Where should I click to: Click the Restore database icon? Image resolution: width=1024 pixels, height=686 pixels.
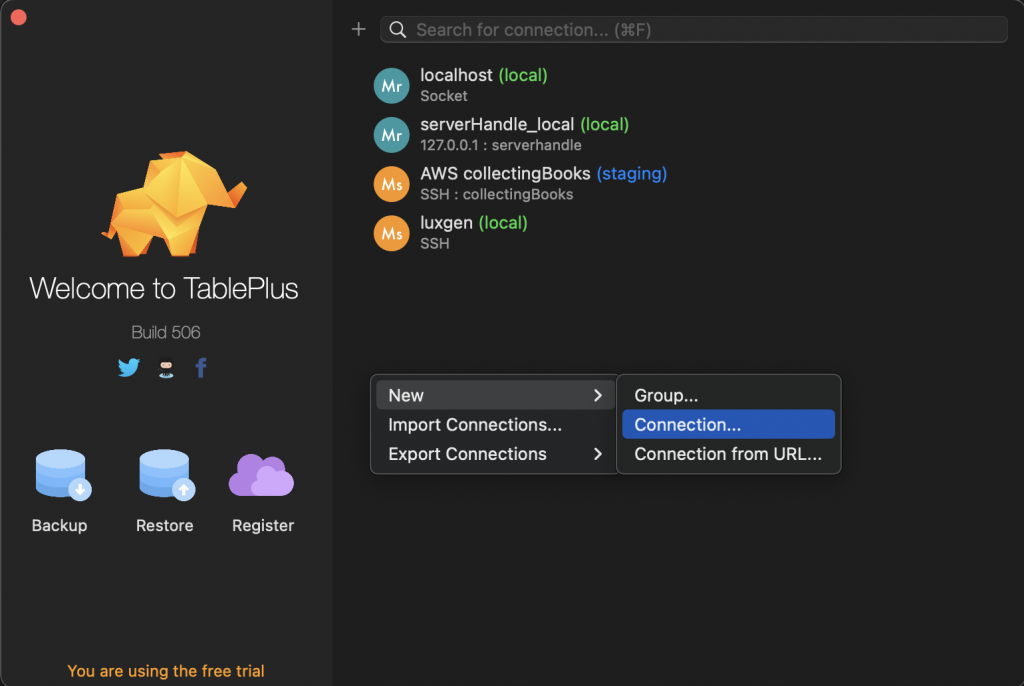[167, 475]
